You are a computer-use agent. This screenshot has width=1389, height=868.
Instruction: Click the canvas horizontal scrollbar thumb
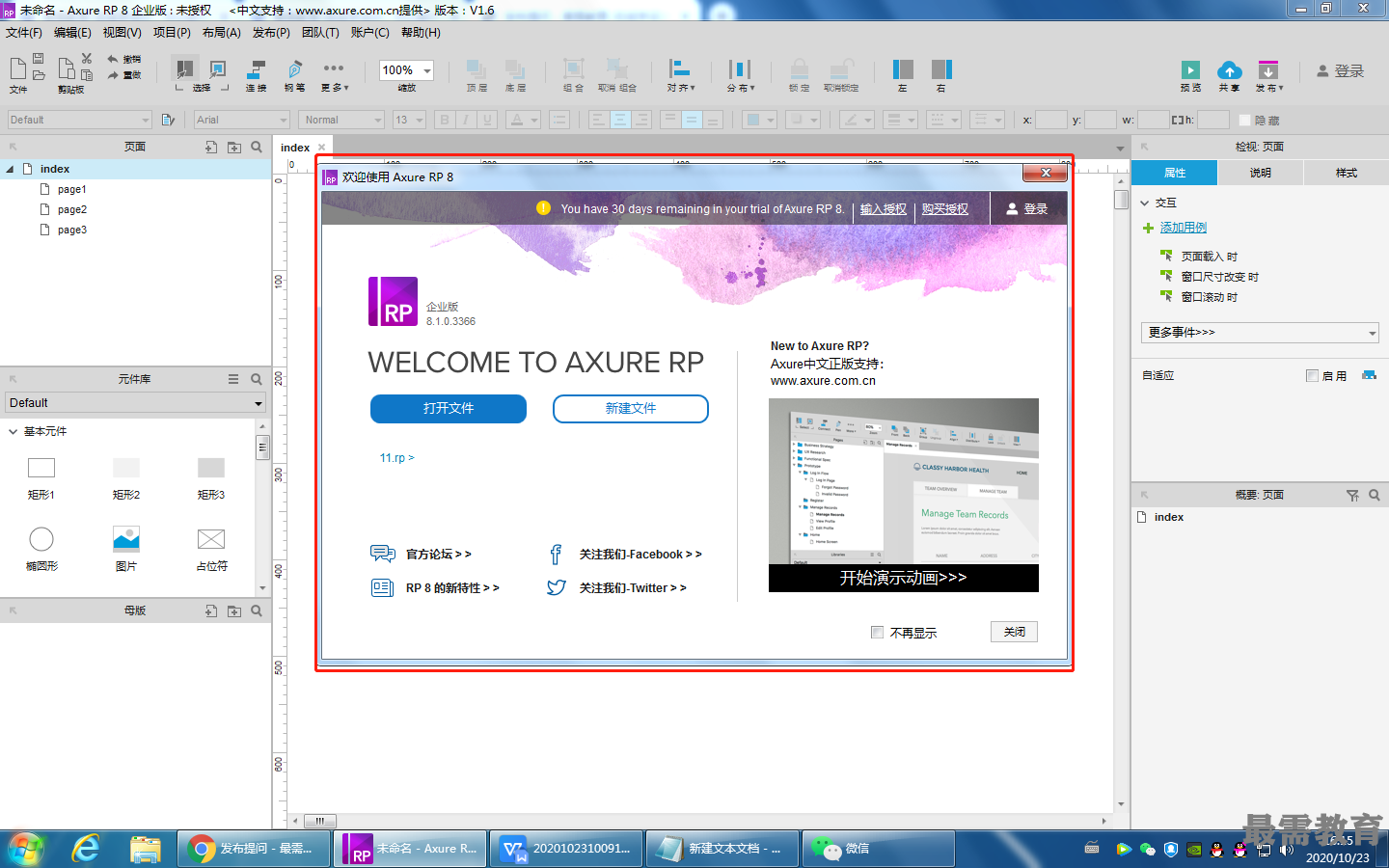pos(320,822)
